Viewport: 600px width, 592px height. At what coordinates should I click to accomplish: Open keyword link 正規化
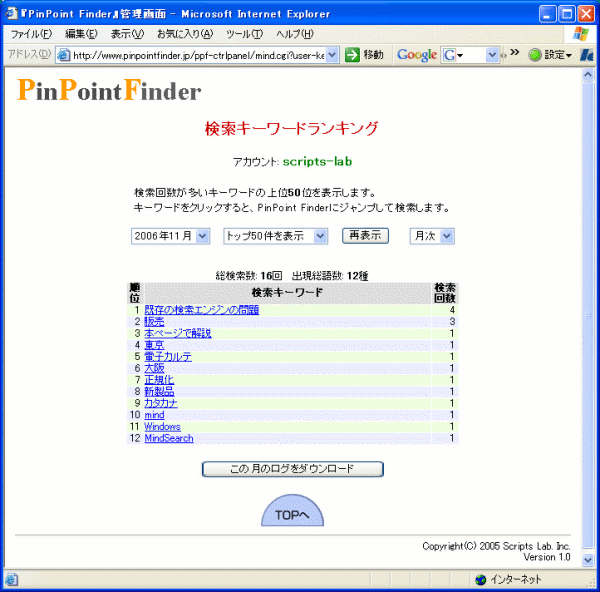[159, 380]
